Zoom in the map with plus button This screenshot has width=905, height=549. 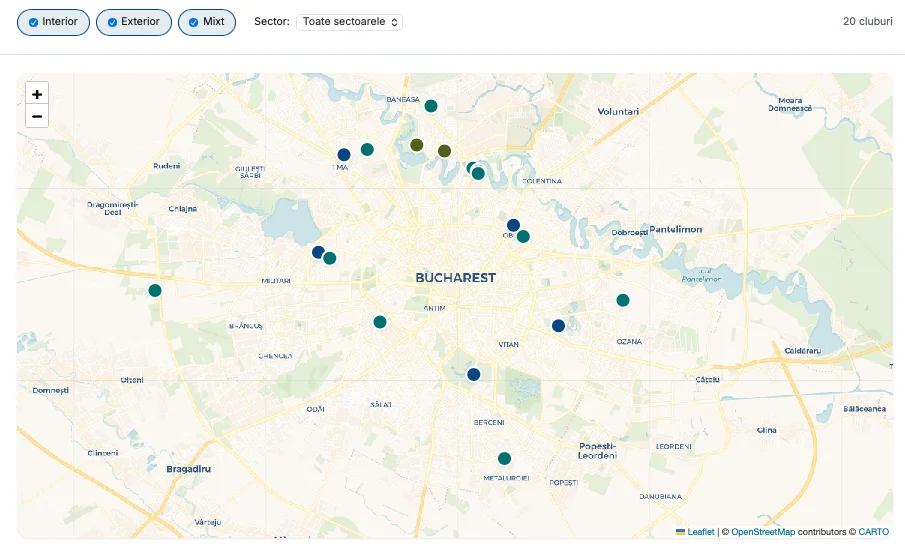pos(37,94)
